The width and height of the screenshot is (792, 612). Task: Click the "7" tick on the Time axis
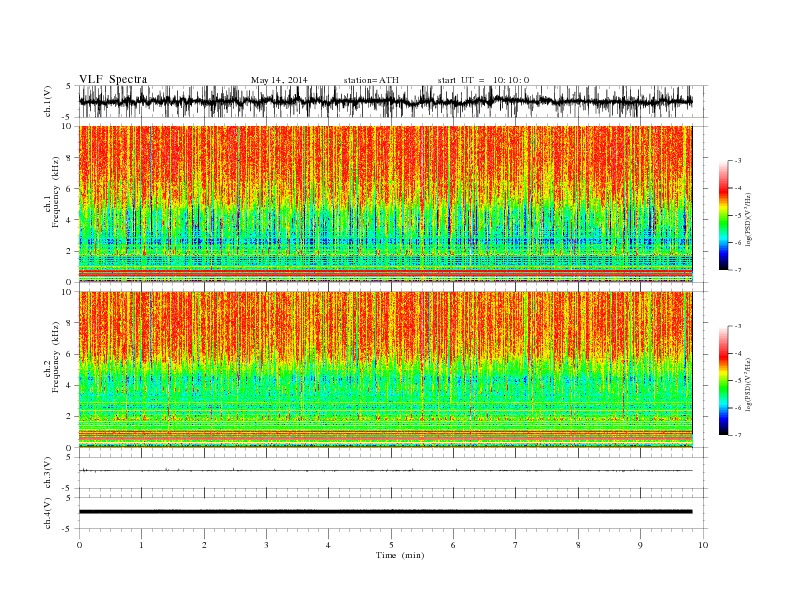[x=516, y=545]
